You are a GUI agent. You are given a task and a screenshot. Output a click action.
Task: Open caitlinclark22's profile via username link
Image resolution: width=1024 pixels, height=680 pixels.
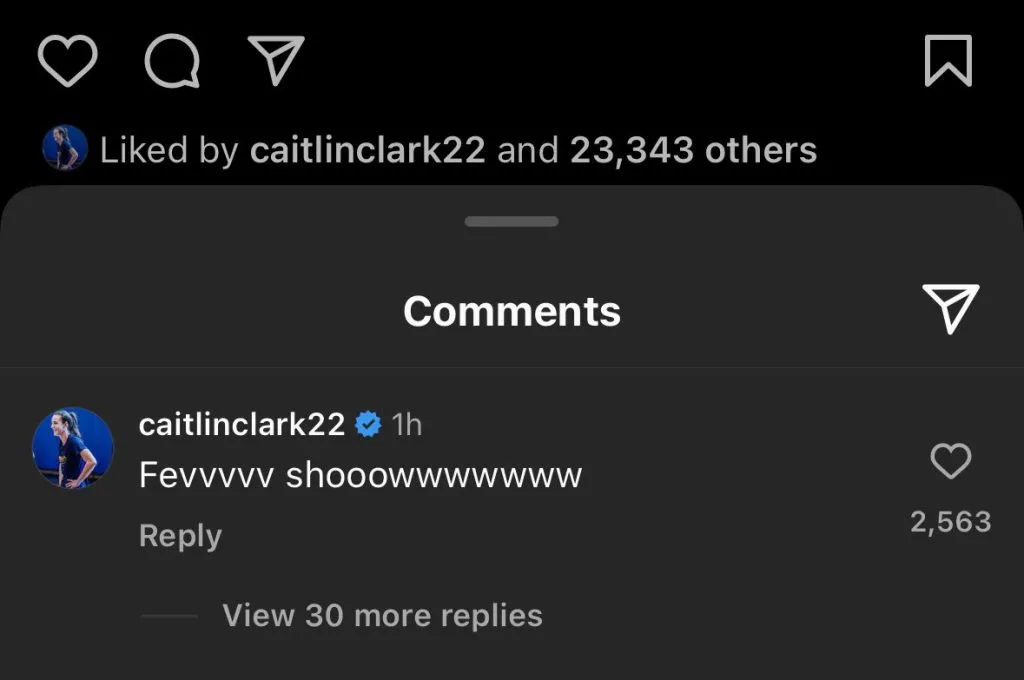242,423
